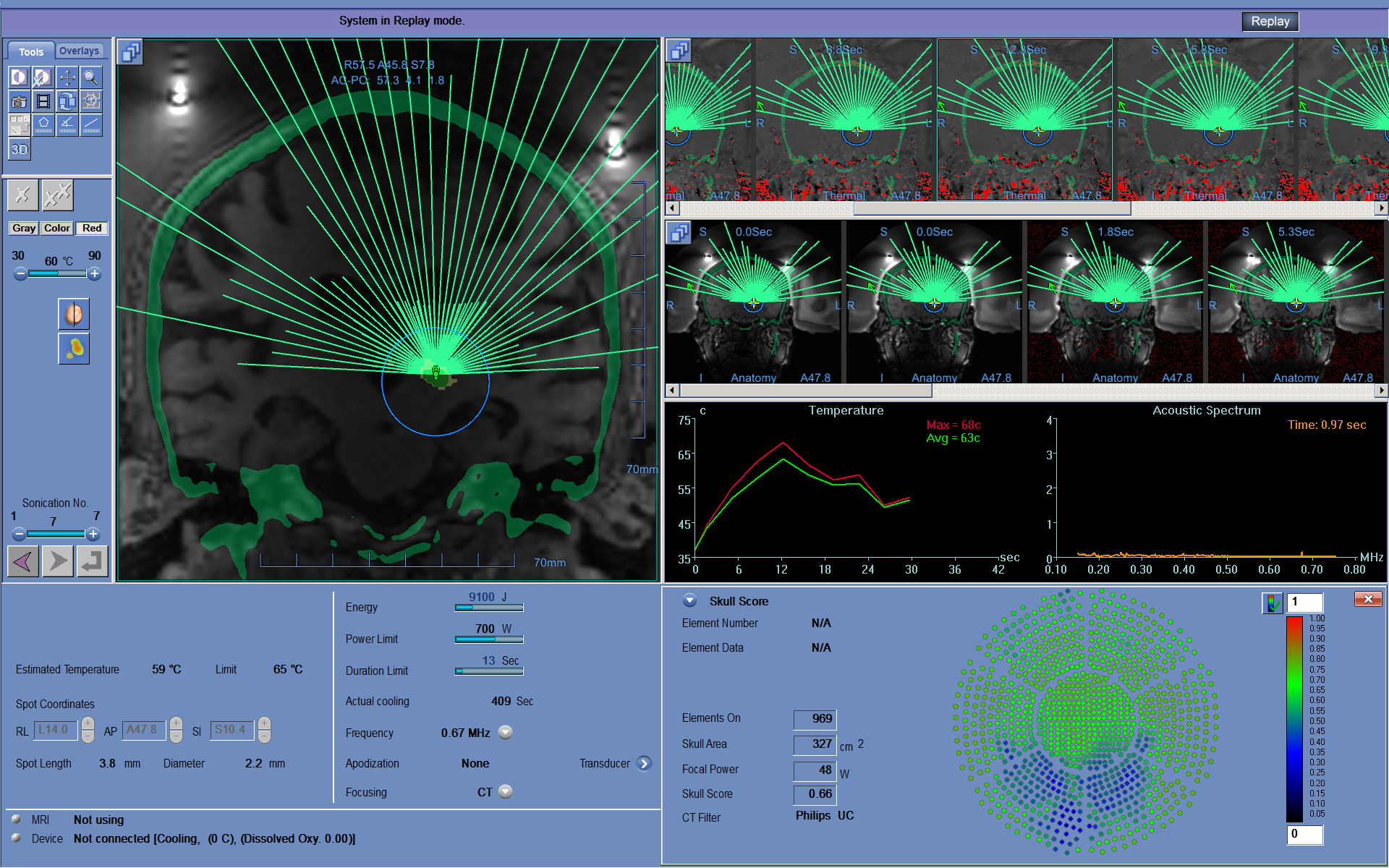Image resolution: width=1389 pixels, height=868 pixels.
Task: Expand the Transducer arrow button
Action: coord(644,764)
